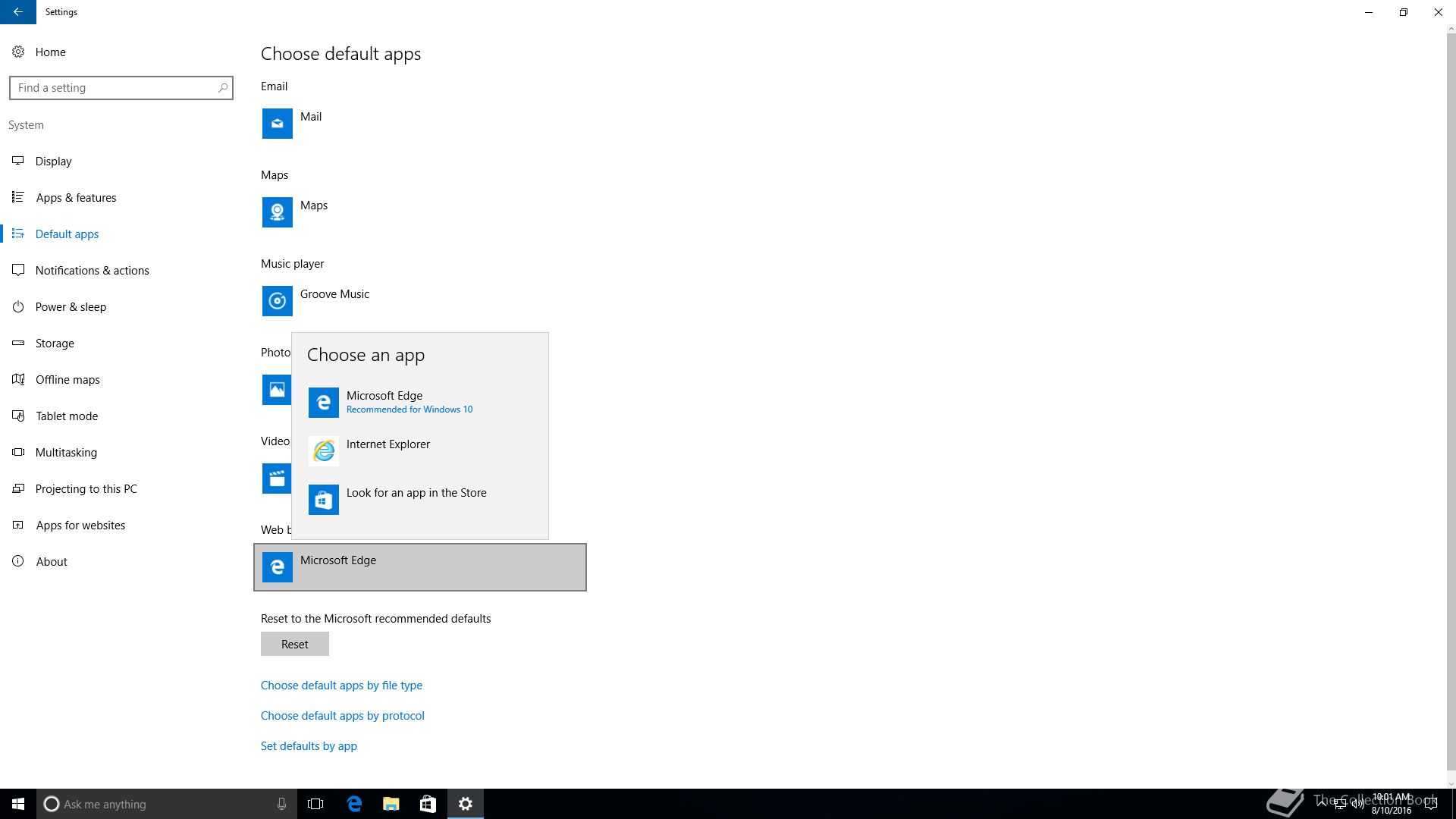Click in the Find a setting search box
The image size is (1456, 819).
click(121, 88)
